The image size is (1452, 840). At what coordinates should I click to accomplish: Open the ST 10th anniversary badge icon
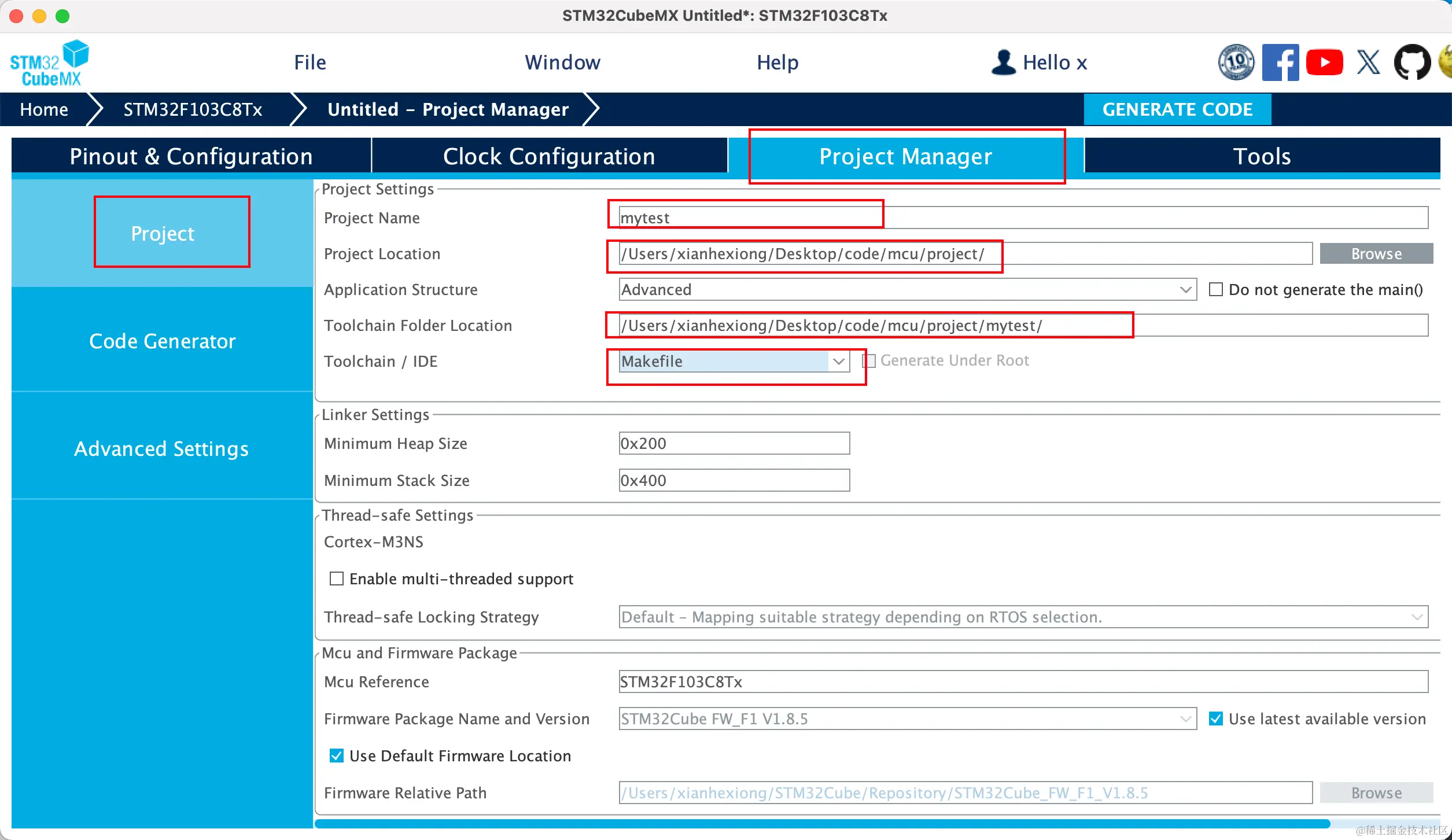click(x=1236, y=62)
